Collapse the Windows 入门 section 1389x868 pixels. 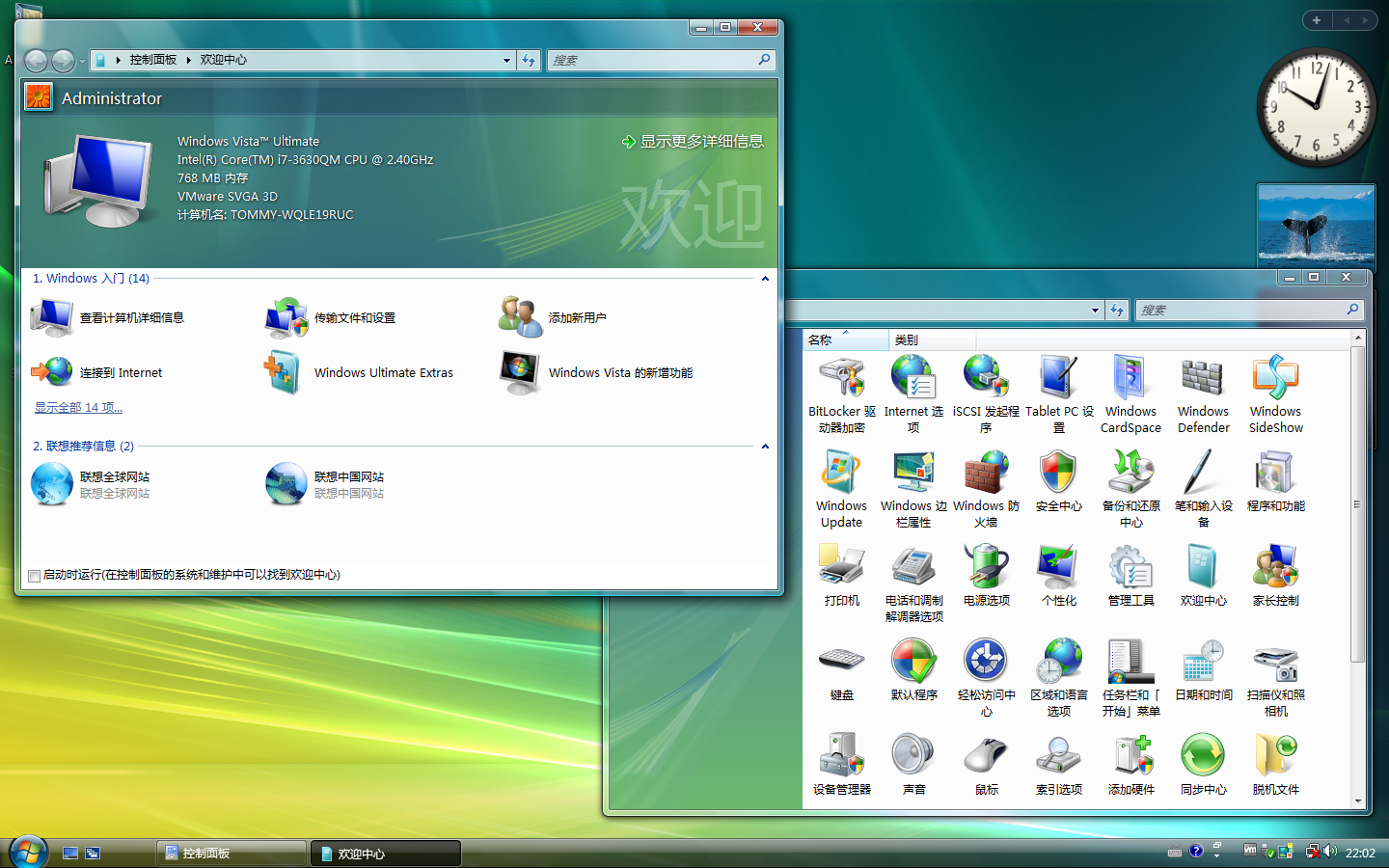tap(765, 279)
